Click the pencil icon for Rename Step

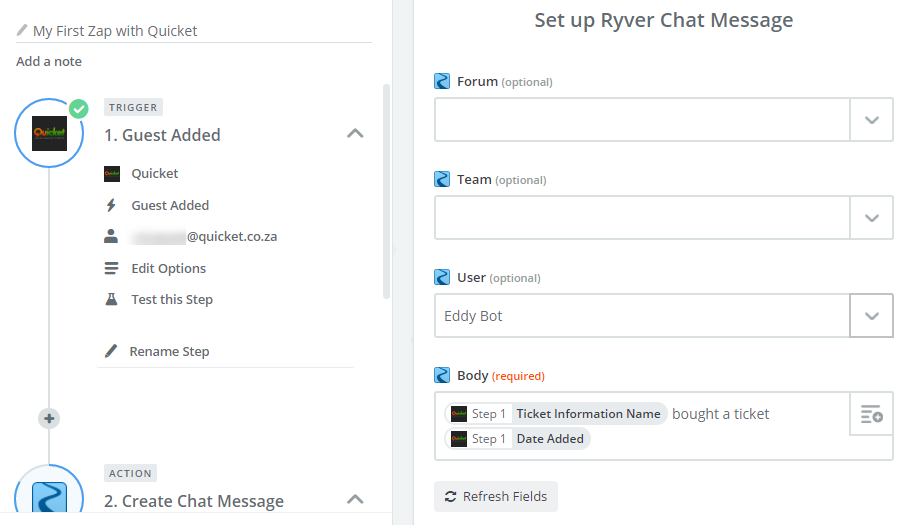pyautogui.click(x=112, y=351)
